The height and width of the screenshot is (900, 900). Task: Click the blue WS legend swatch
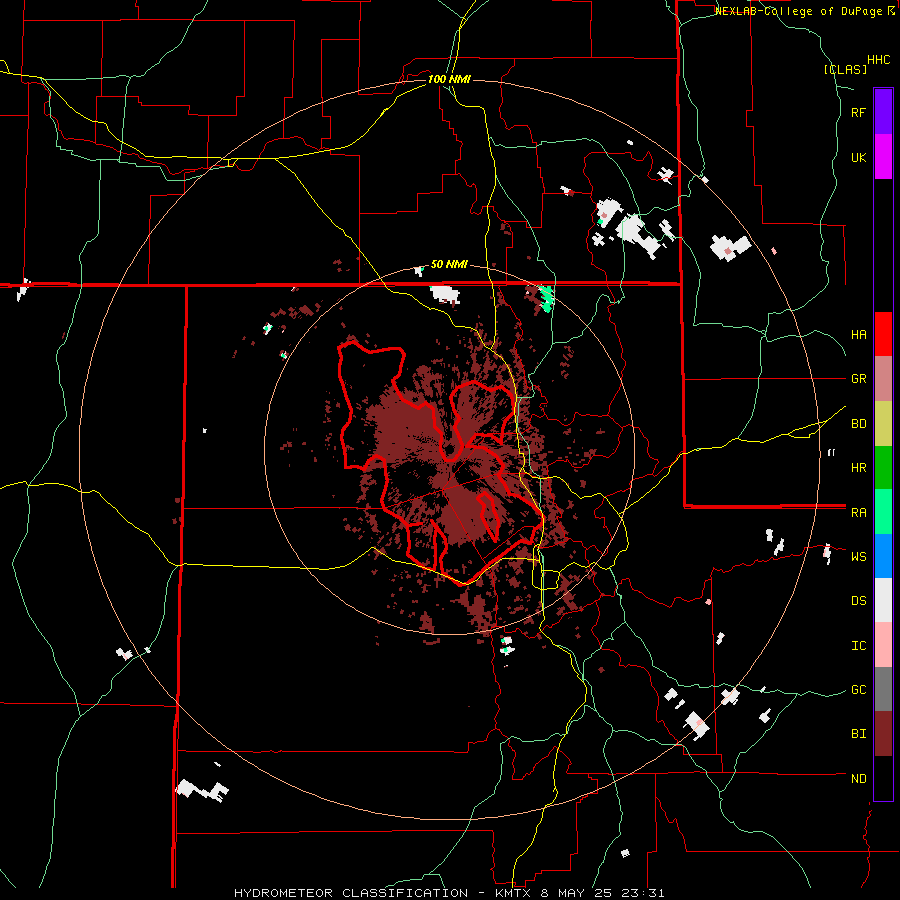(x=883, y=556)
